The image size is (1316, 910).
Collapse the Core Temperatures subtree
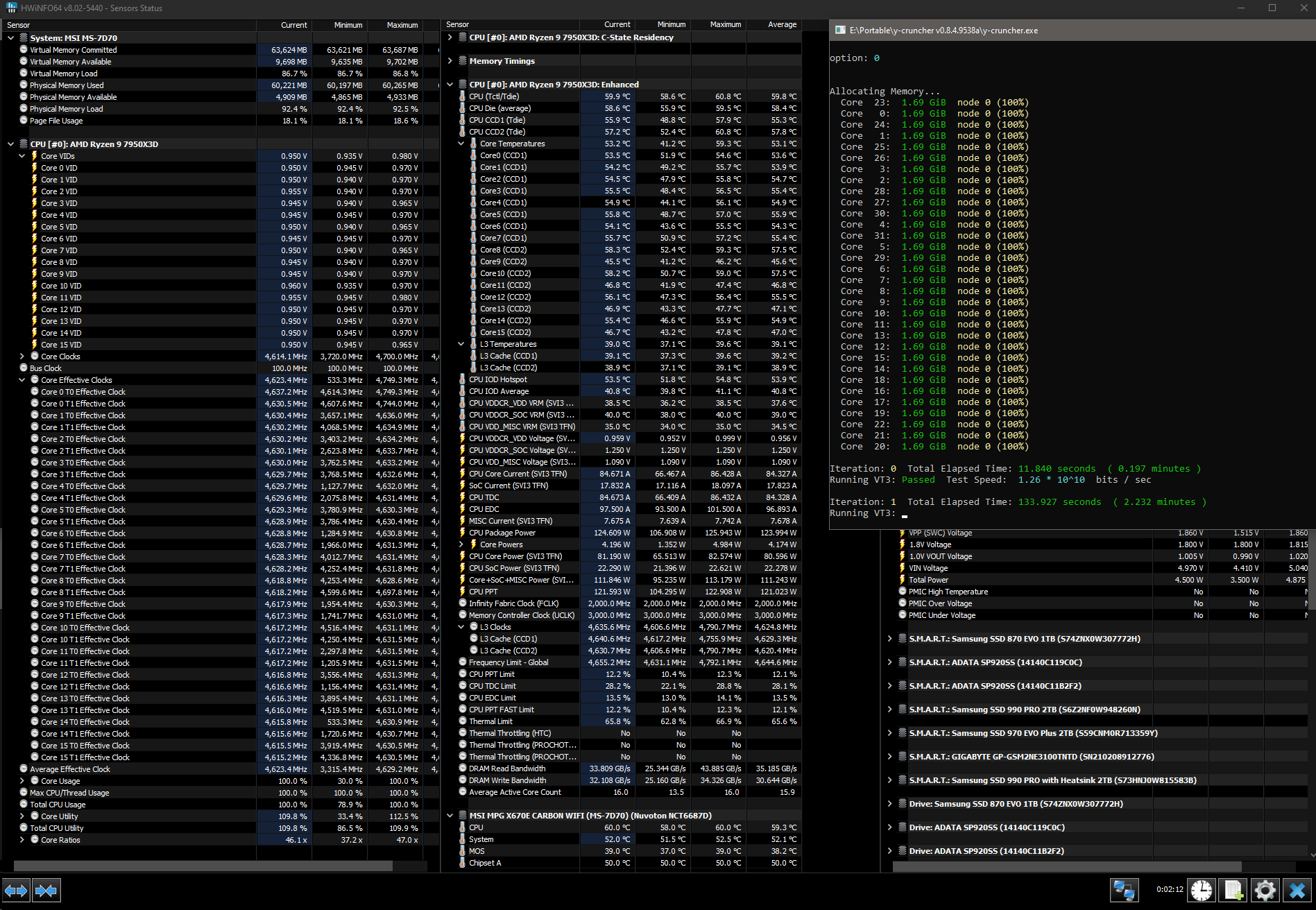click(461, 144)
